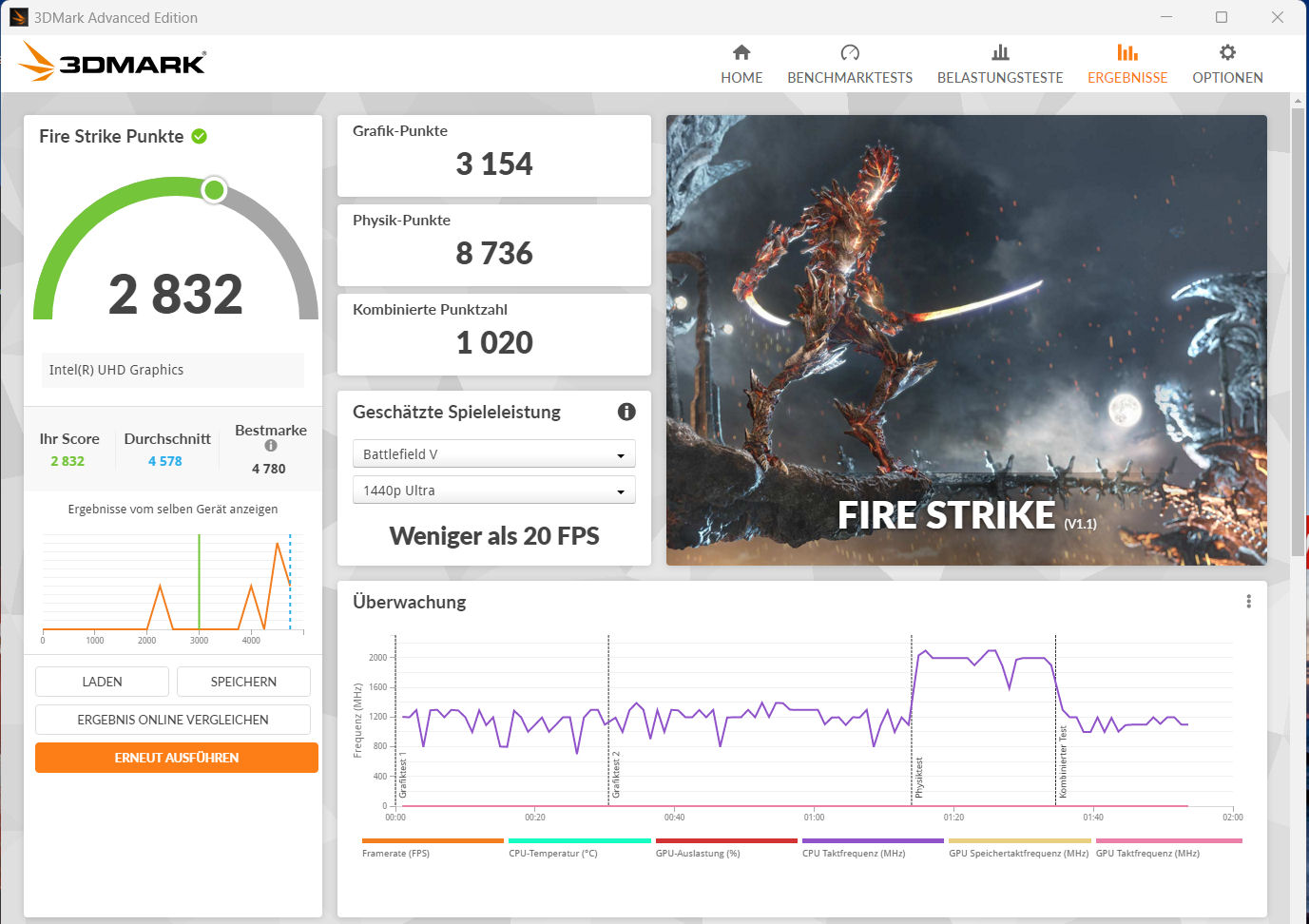Open the 1440p Ultra resolution dropdown
This screenshot has height=924, width=1309.
pyautogui.click(x=494, y=491)
